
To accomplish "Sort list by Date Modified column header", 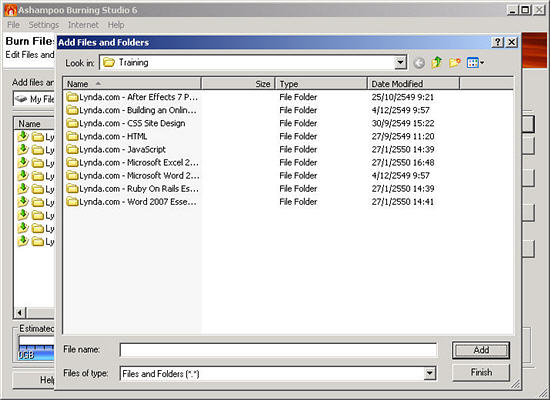I will tap(413, 84).
